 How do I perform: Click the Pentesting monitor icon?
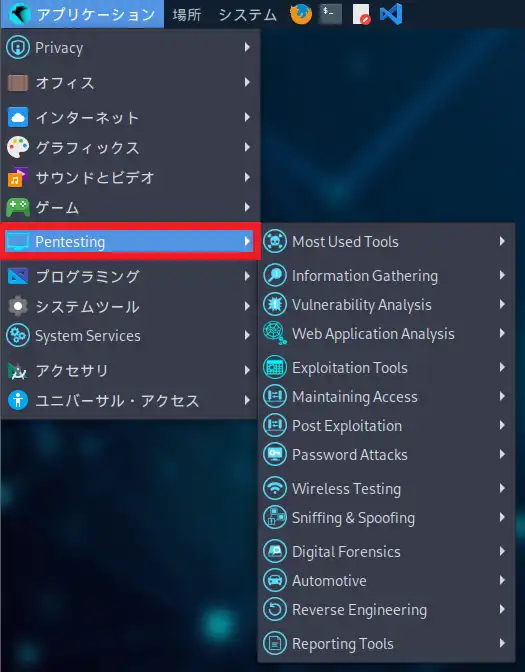coord(18,242)
